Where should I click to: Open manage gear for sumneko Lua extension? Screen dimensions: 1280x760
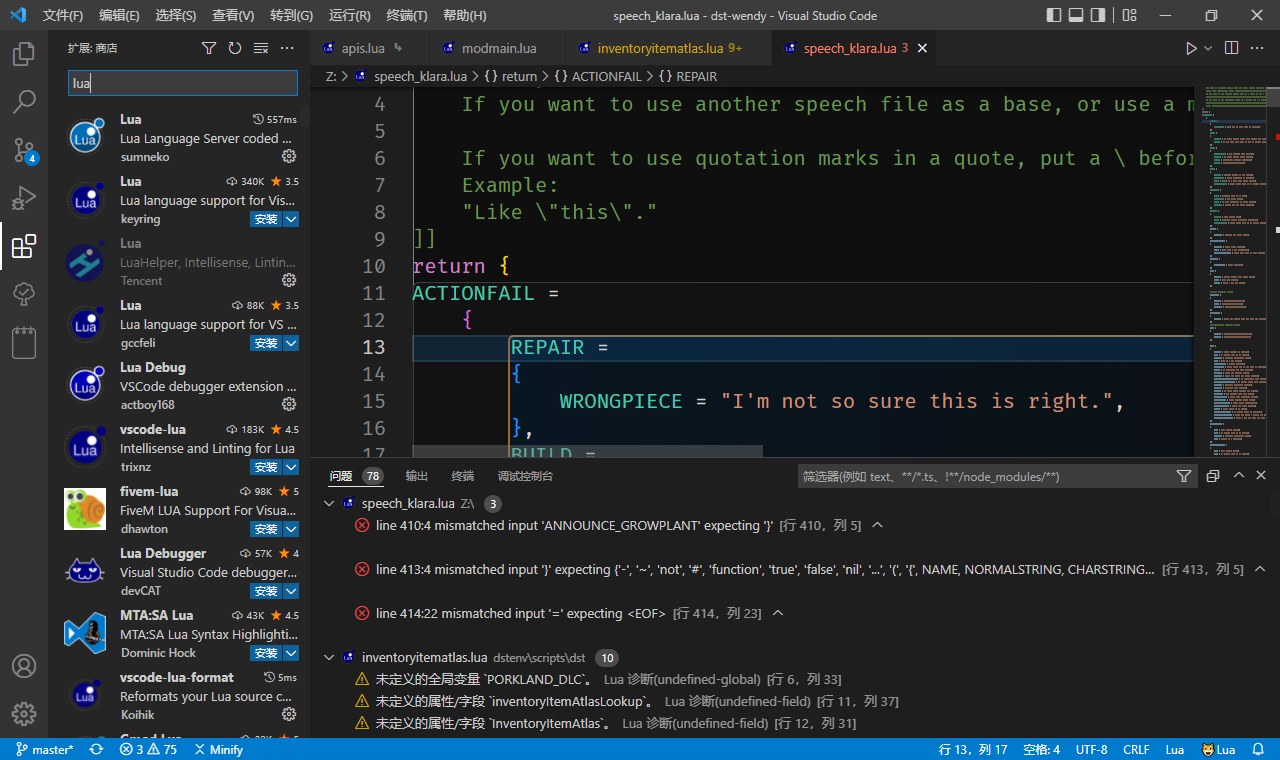289,157
